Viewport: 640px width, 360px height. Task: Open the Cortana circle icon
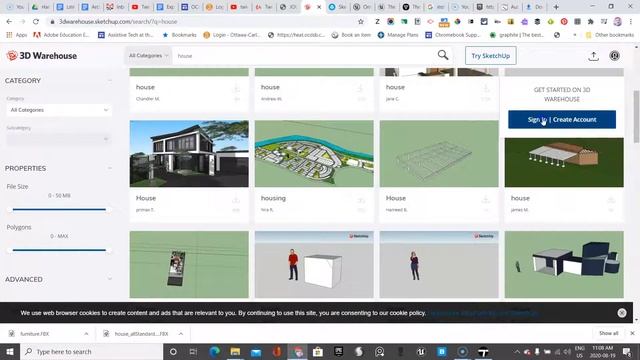point(173,351)
